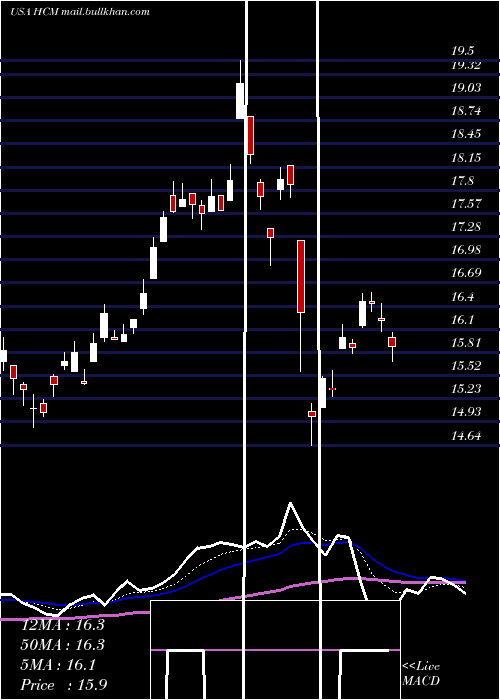Image resolution: width=500 pixels, height=700 pixels.
Task: Click the 'USA HCM mail.bullkhan.com' header text
Action: (x=79, y=12)
